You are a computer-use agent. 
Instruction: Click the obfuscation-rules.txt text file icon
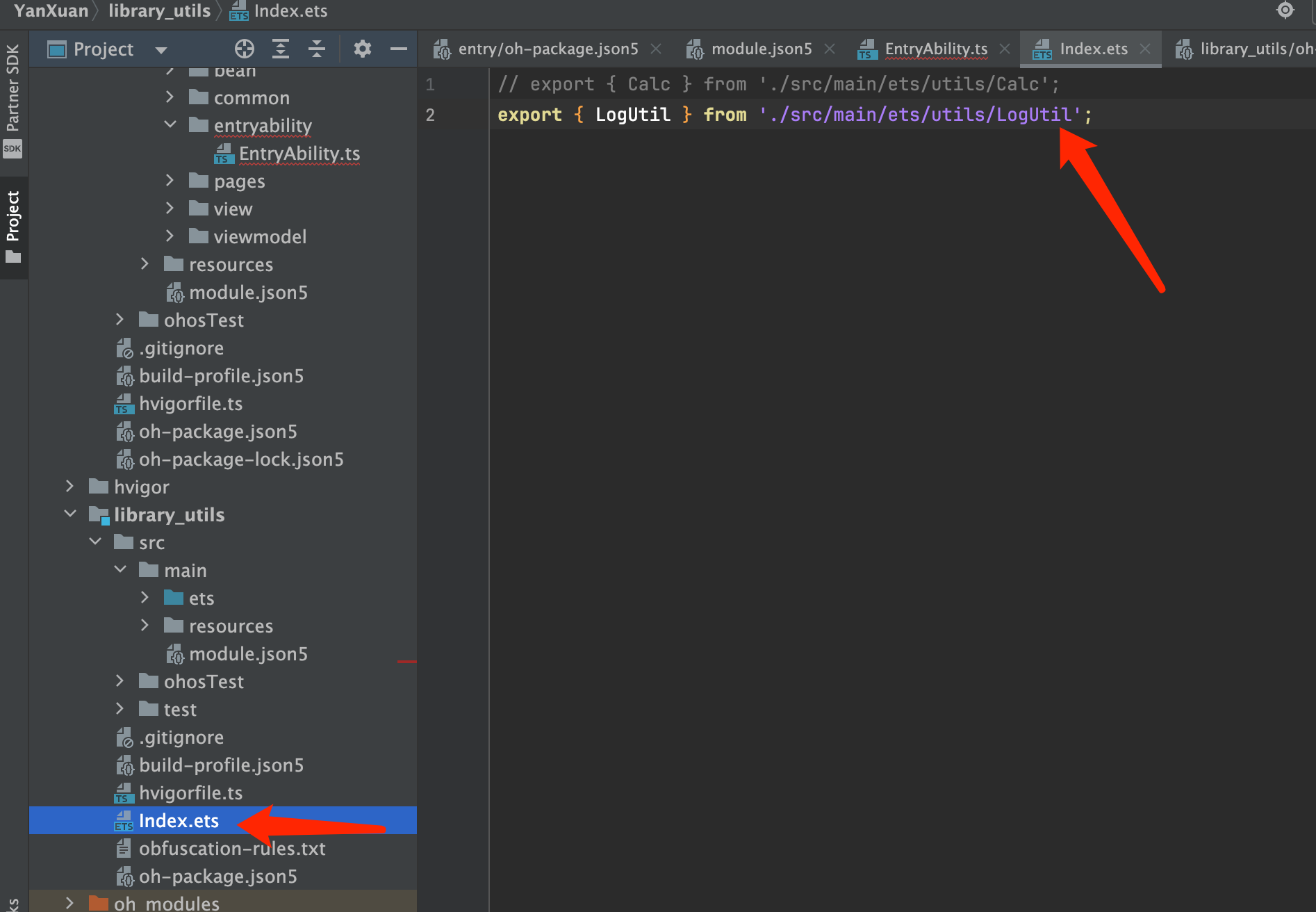(x=124, y=848)
